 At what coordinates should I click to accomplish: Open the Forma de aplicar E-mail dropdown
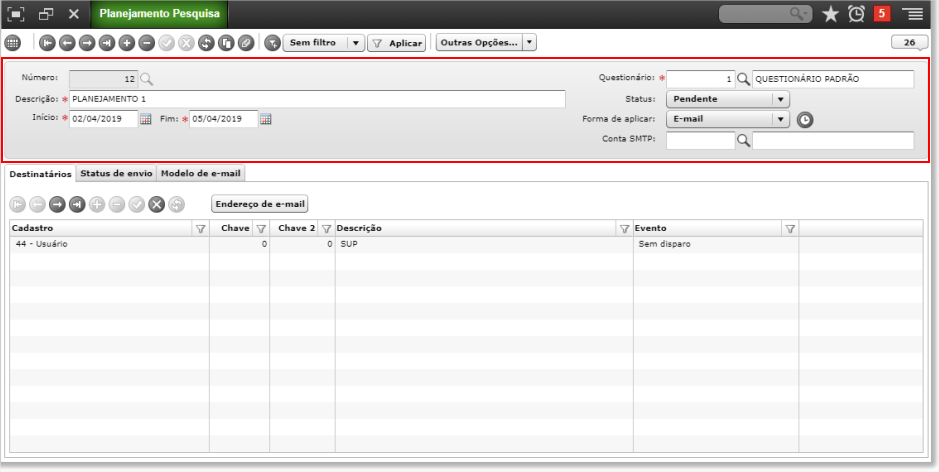(728, 119)
